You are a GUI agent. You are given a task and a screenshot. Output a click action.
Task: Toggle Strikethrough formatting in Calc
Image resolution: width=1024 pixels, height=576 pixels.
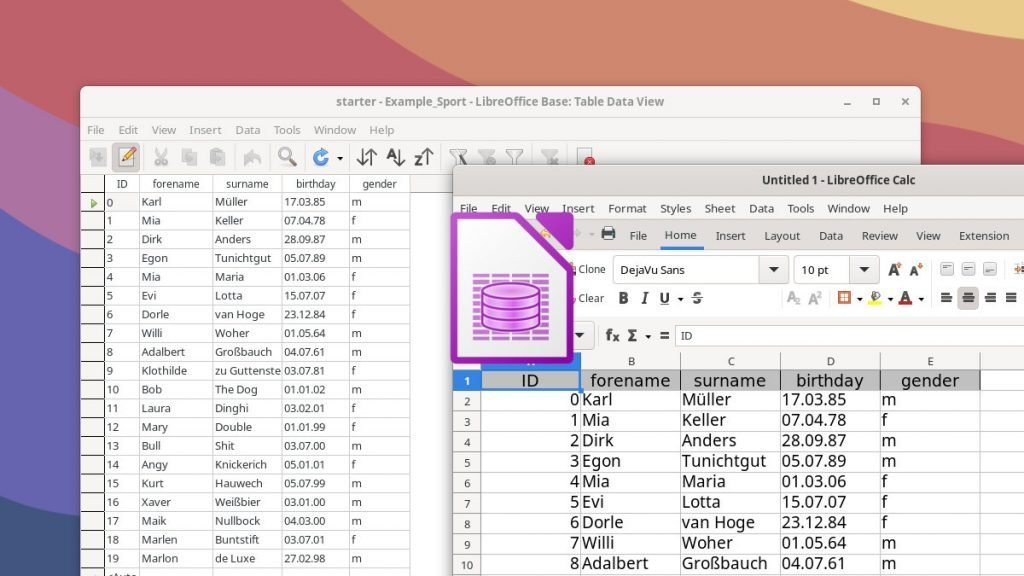click(697, 298)
